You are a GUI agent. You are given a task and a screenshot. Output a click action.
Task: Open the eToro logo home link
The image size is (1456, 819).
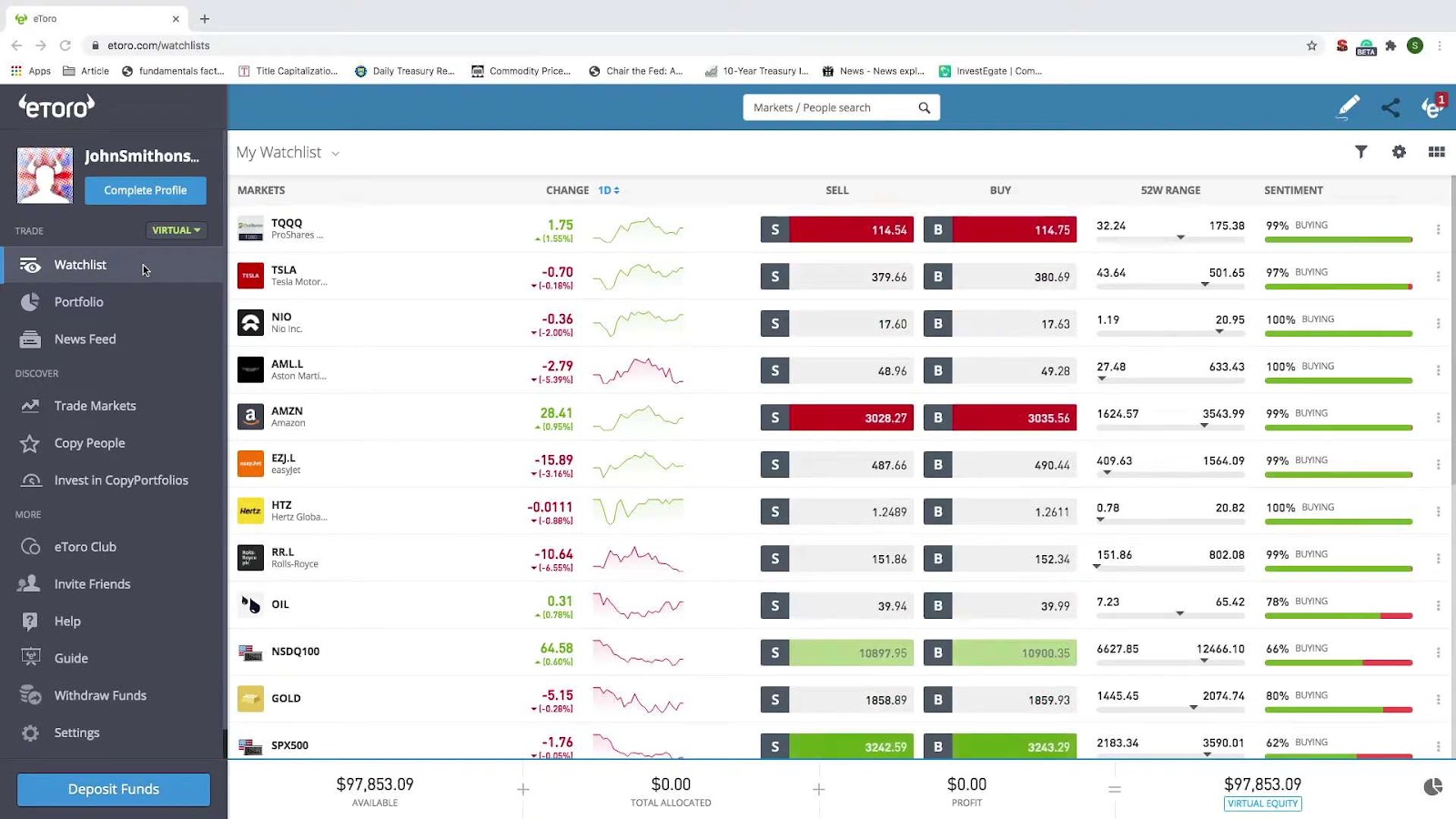pyautogui.click(x=56, y=107)
